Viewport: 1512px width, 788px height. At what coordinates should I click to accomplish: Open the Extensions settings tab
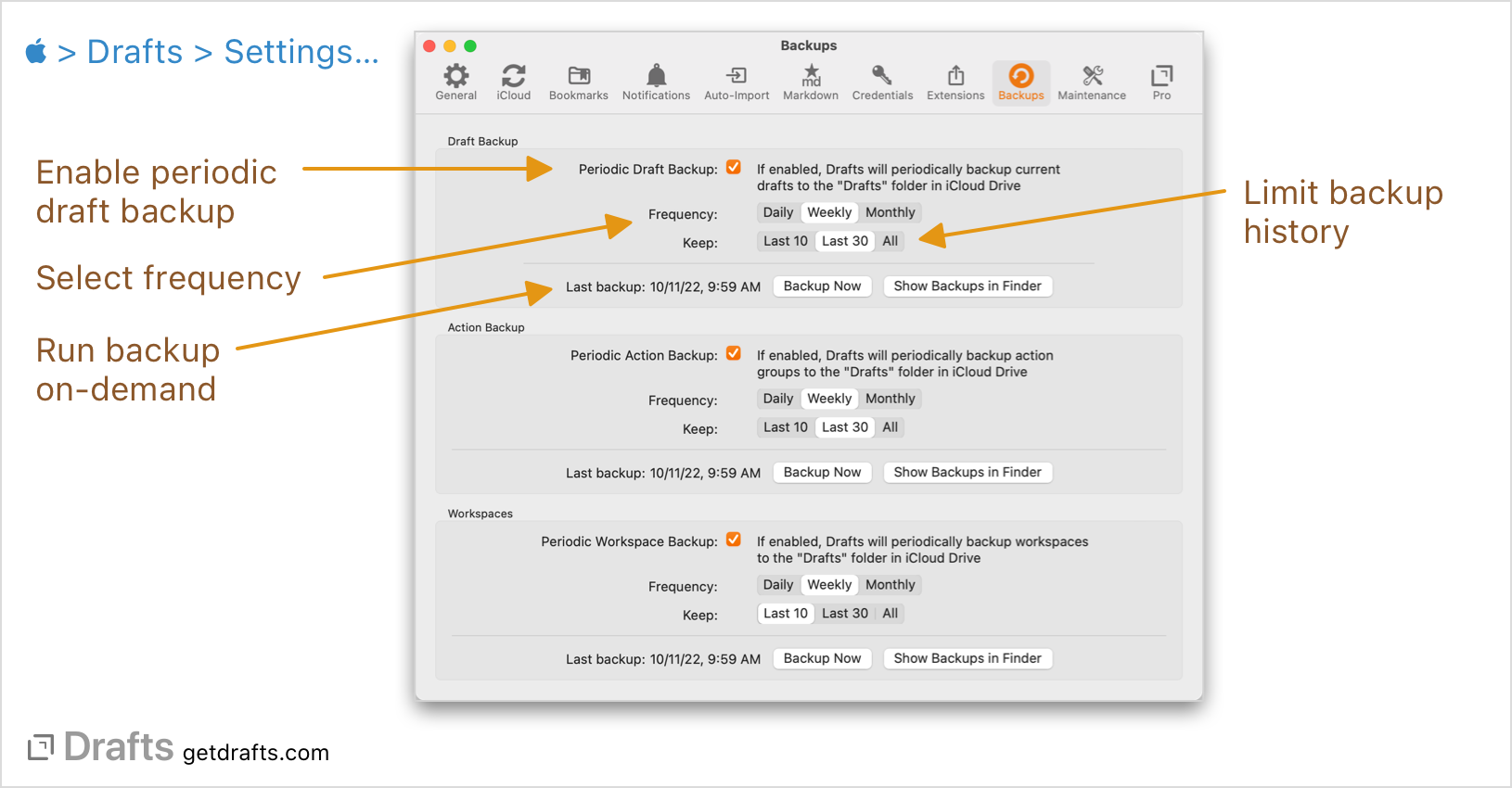tap(955, 83)
